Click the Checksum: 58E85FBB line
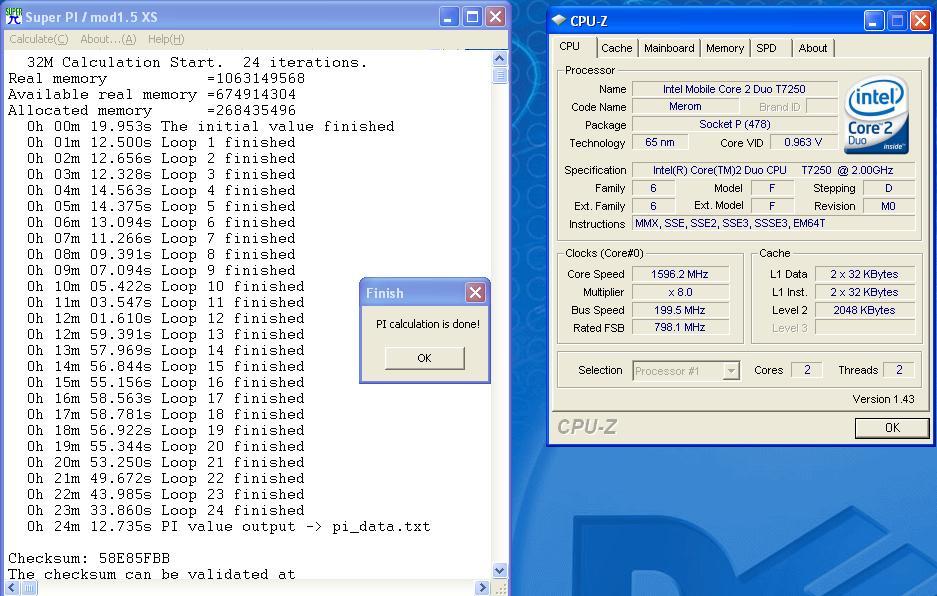Image resolution: width=937 pixels, height=596 pixels. tap(89, 558)
